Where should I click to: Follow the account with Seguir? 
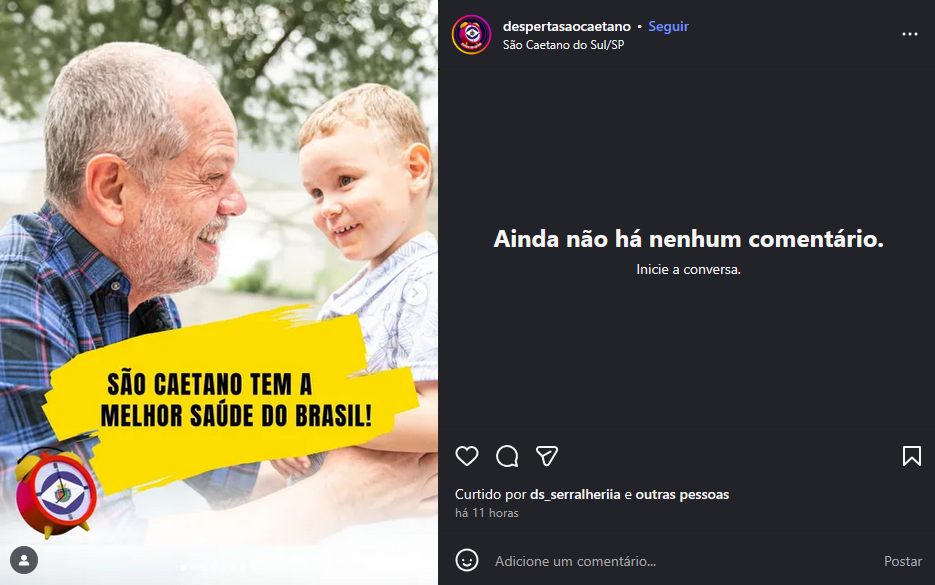tap(668, 26)
